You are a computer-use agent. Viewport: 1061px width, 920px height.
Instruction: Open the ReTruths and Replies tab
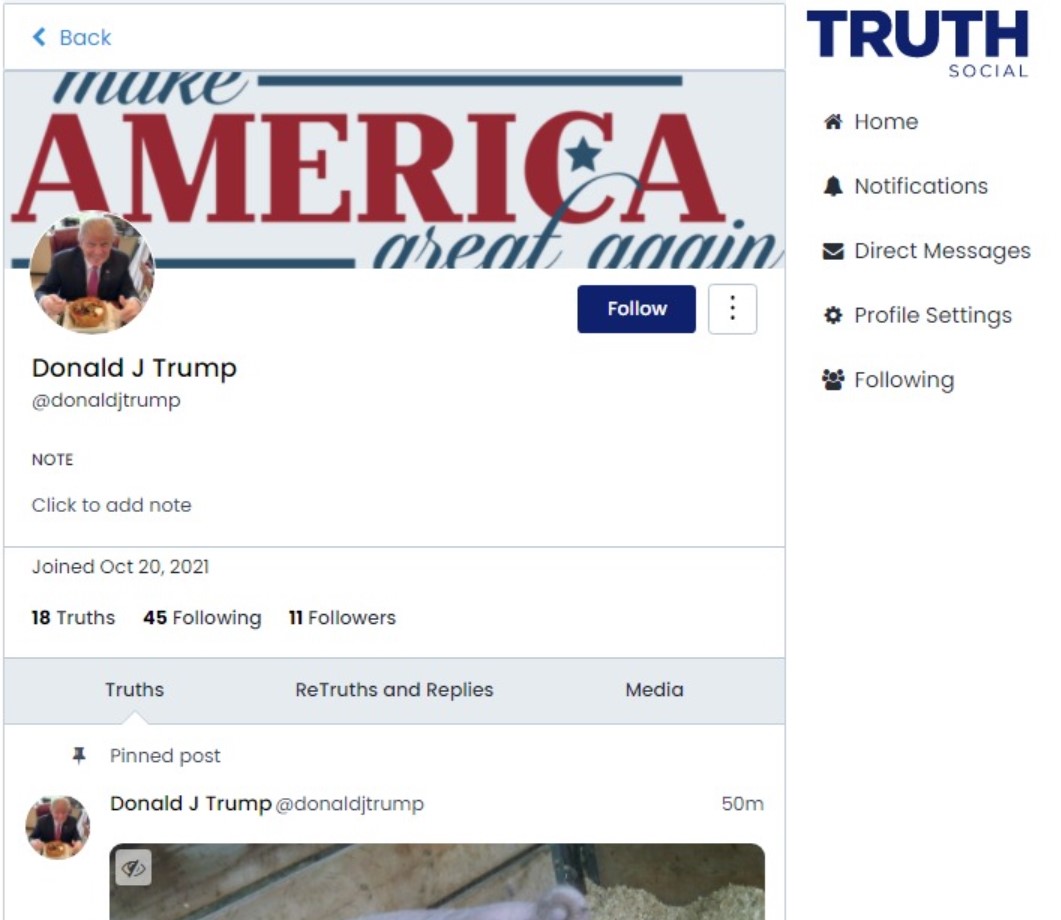tap(394, 690)
